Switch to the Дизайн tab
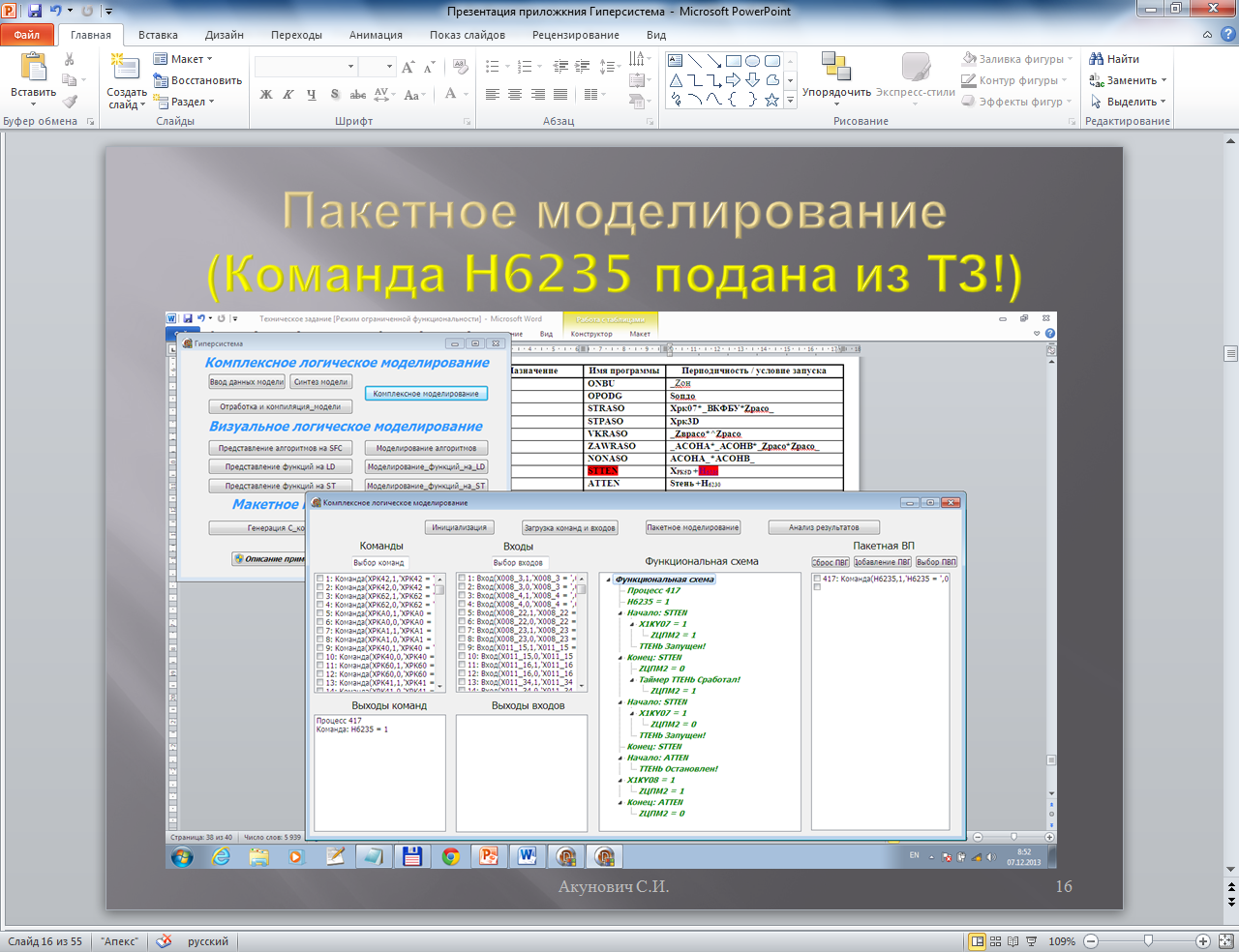This screenshot has height=952, width=1239. (x=225, y=35)
